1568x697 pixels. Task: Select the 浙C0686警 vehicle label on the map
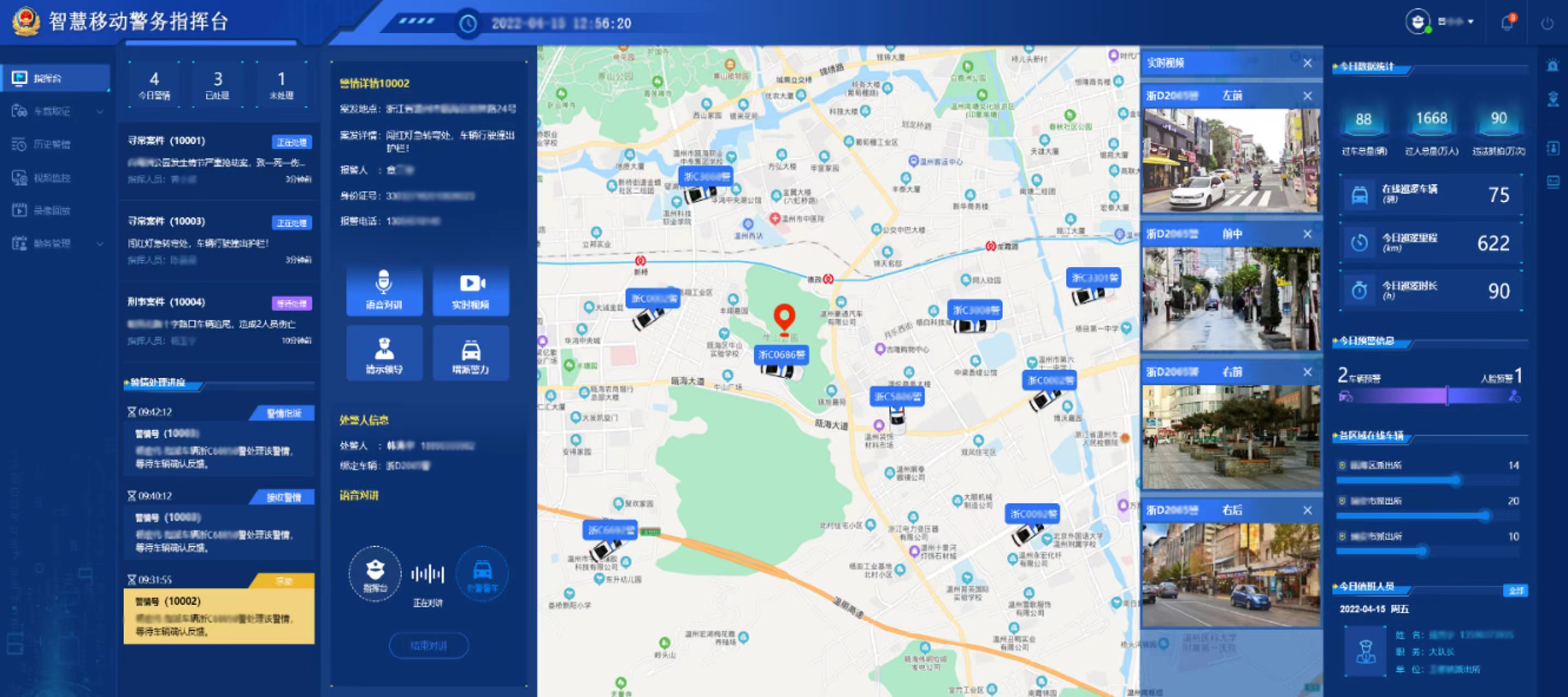(782, 355)
